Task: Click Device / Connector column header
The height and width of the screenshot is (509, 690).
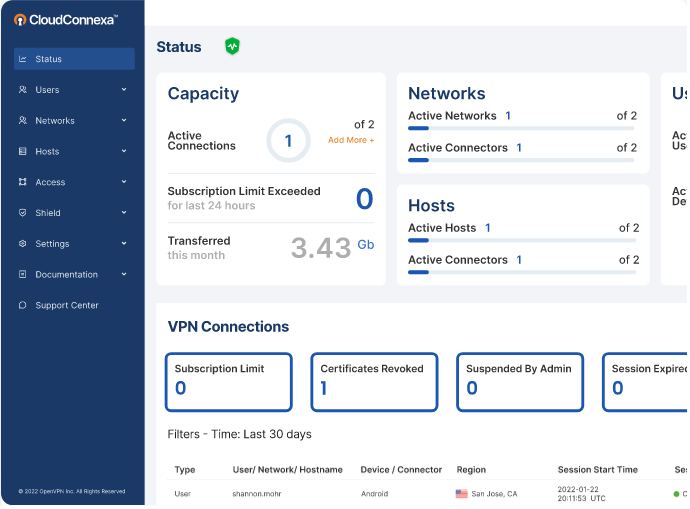Action: coord(401,469)
